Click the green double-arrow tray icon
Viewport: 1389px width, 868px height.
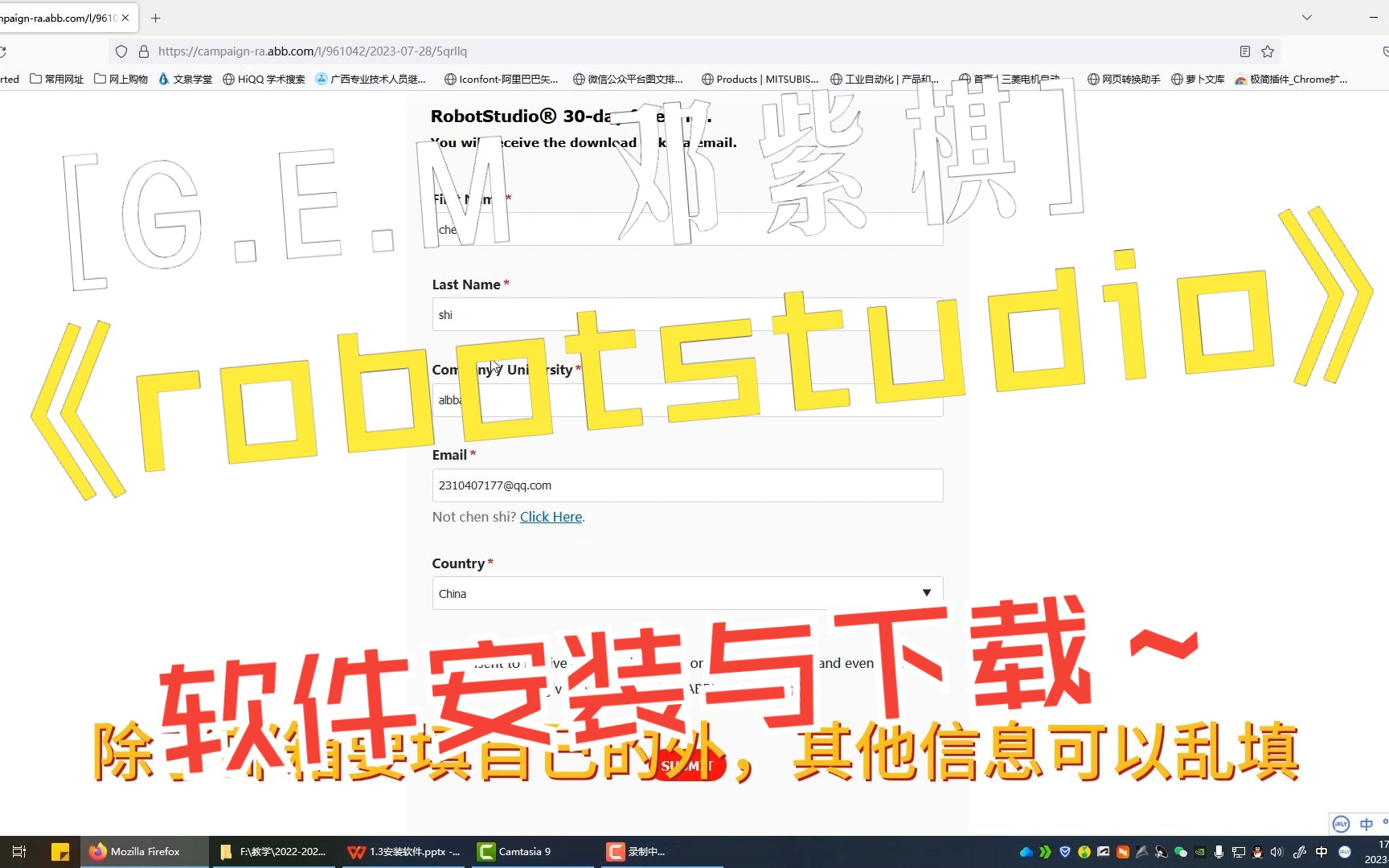pyautogui.click(x=1045, y=852)
